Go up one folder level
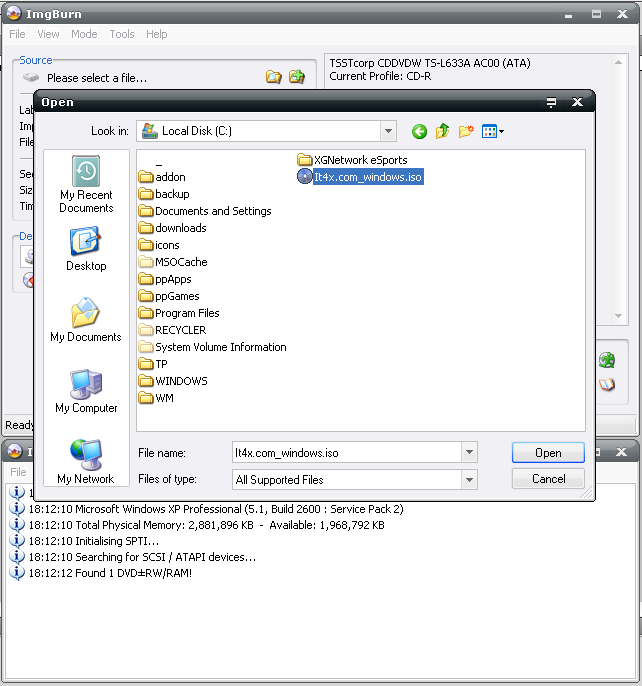 point(442,131)
